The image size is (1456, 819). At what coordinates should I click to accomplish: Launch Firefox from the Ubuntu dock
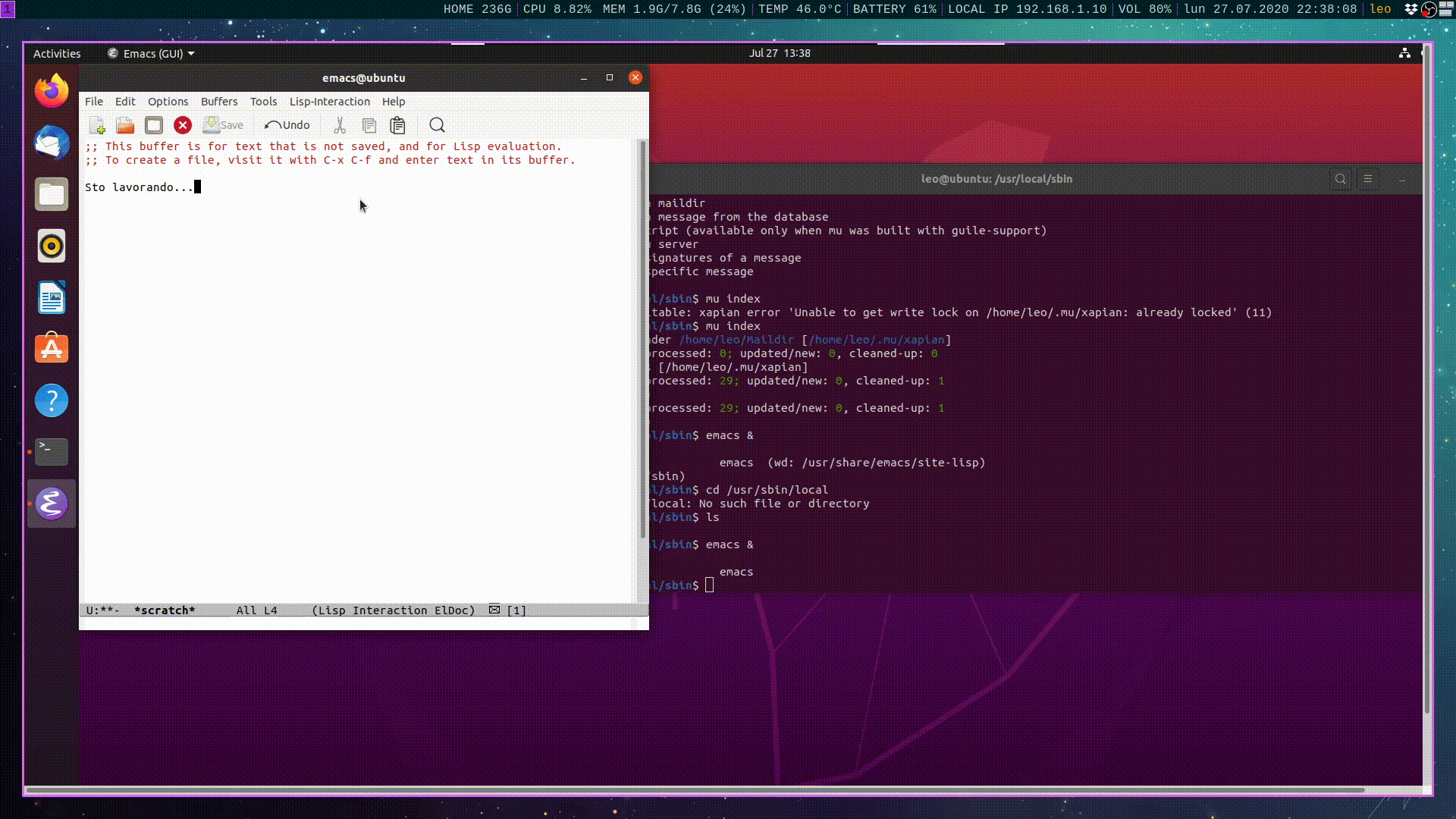click(52, 91)
